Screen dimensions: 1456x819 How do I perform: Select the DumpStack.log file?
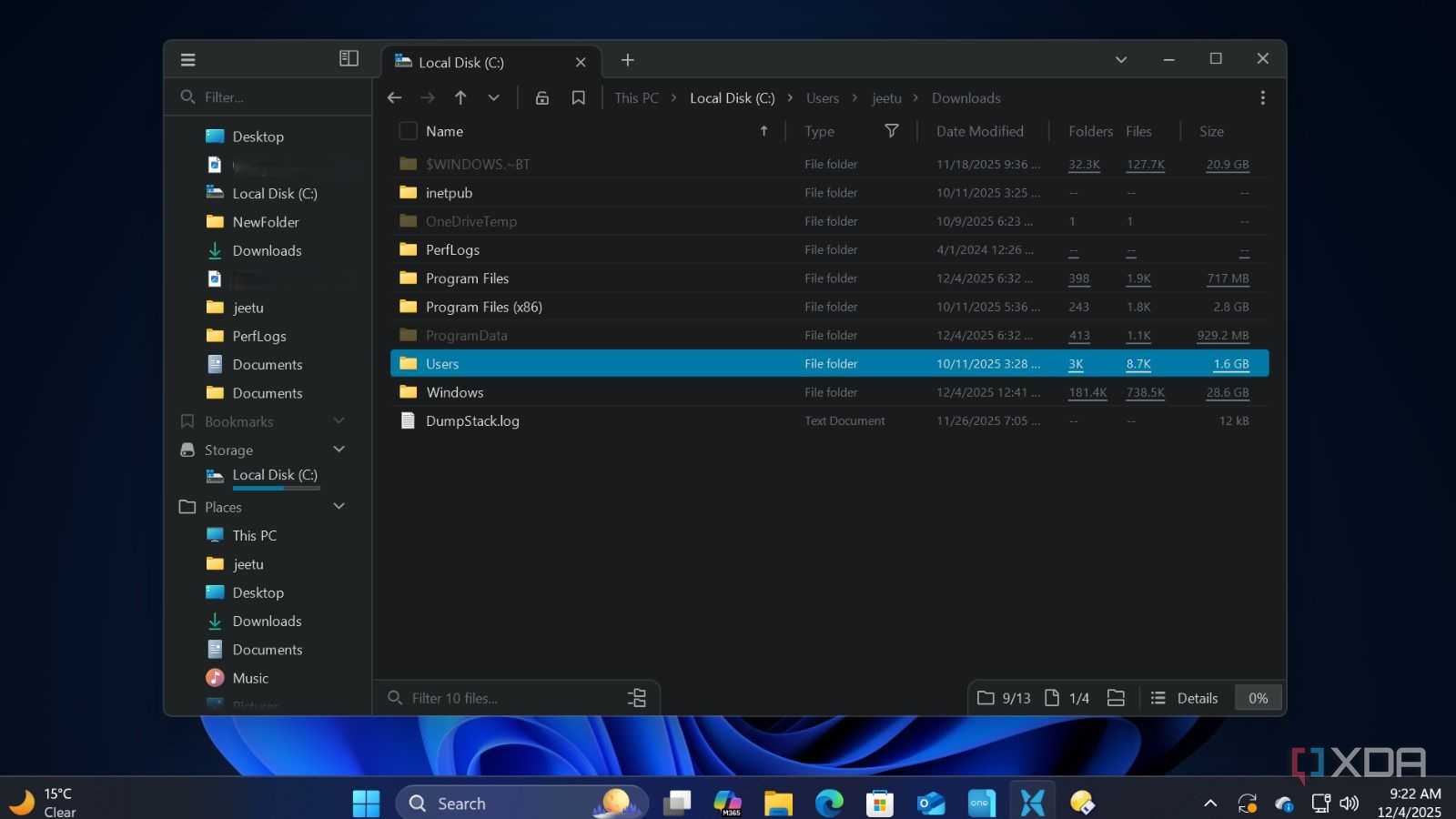click(829, 420)
